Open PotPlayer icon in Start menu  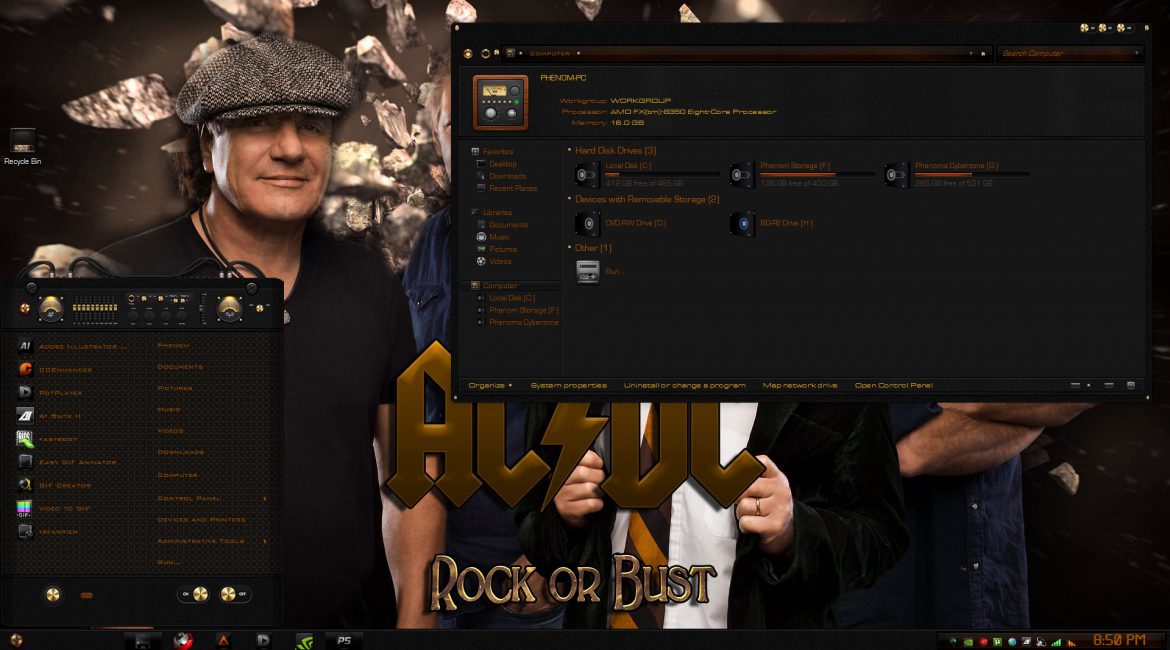pos(25,392)
